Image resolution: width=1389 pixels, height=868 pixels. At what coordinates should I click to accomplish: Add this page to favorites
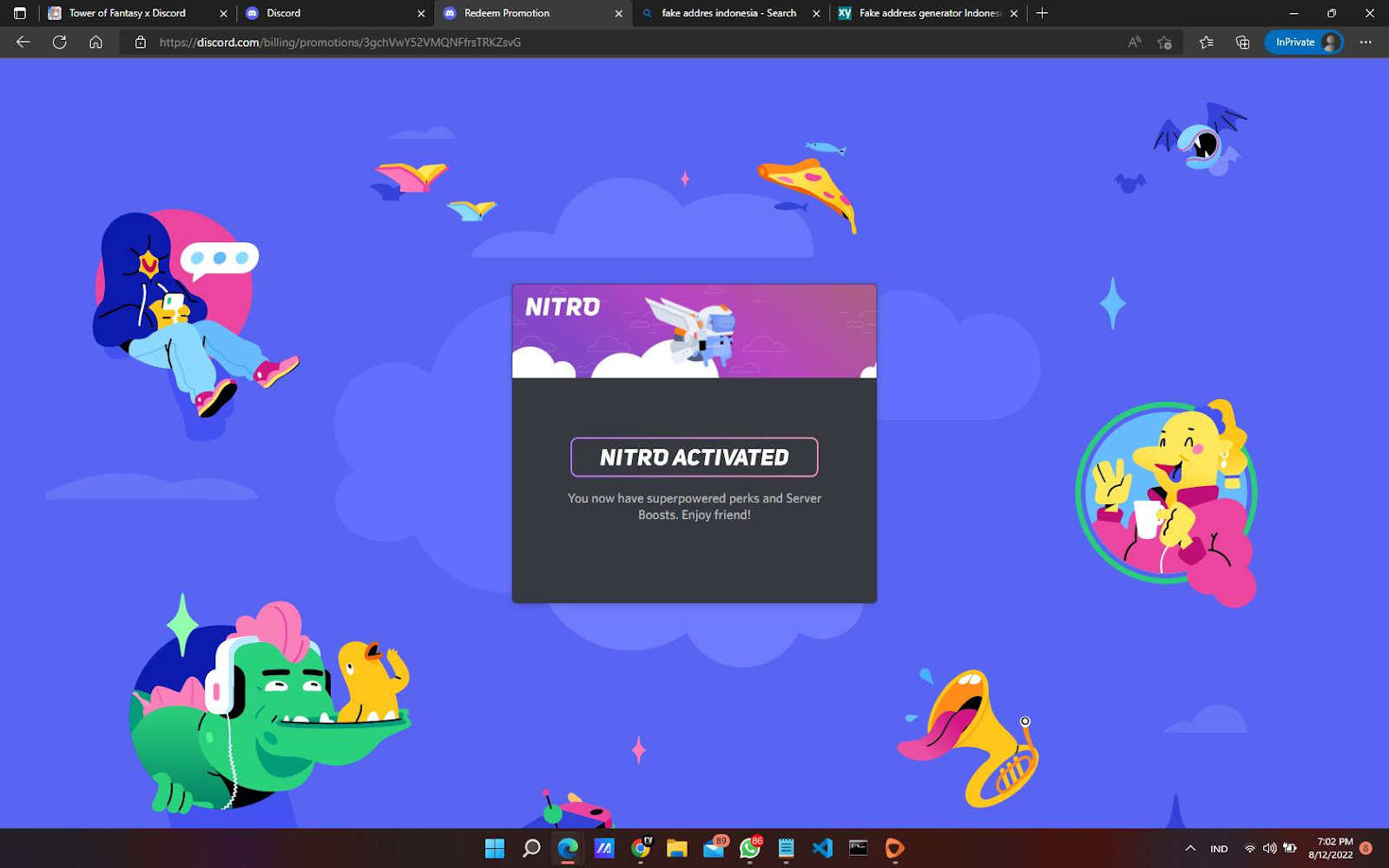pyautogui.click(x=1165, y=42)
